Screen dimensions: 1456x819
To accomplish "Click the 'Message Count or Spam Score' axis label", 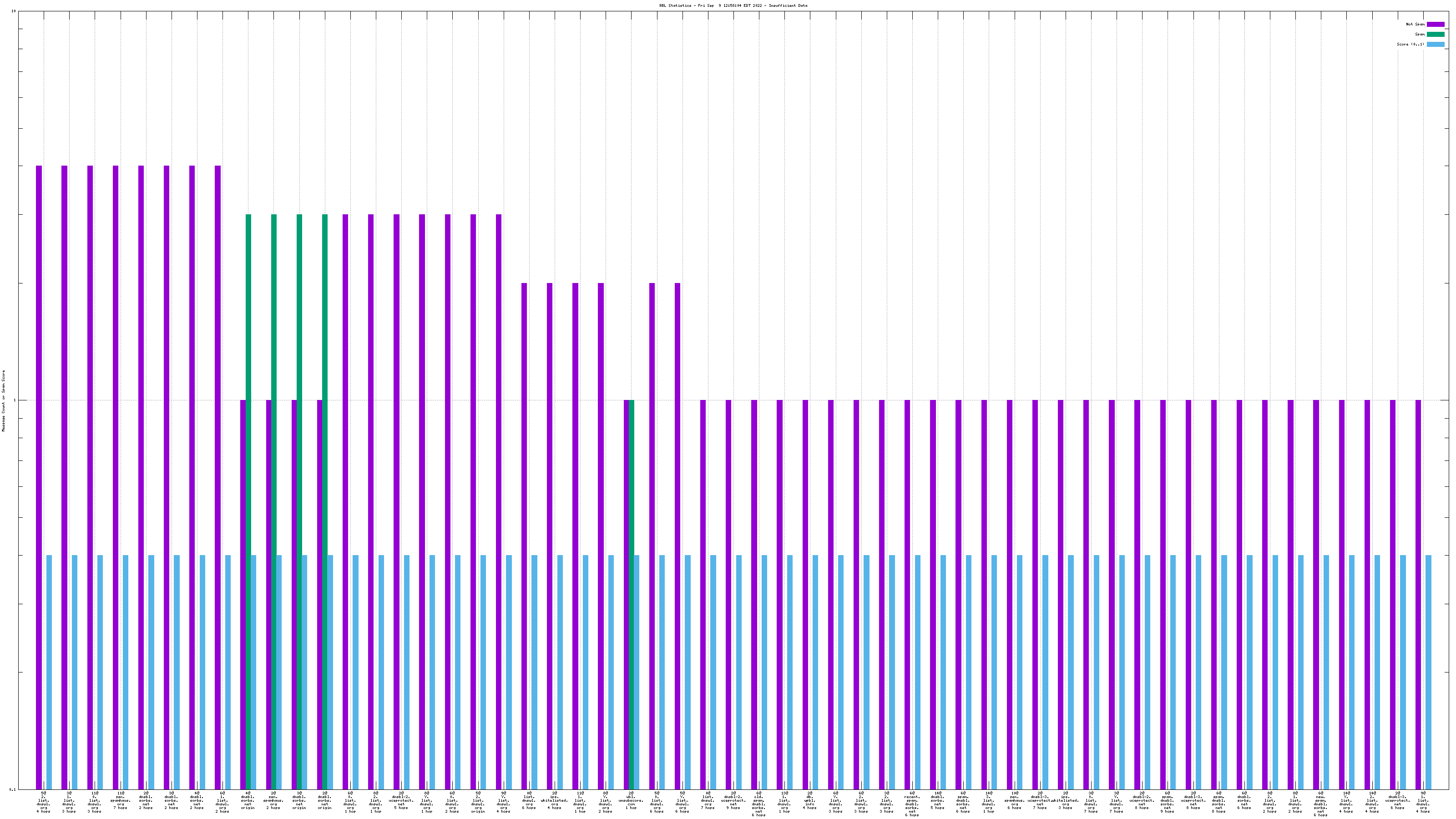I will (3, 401).
